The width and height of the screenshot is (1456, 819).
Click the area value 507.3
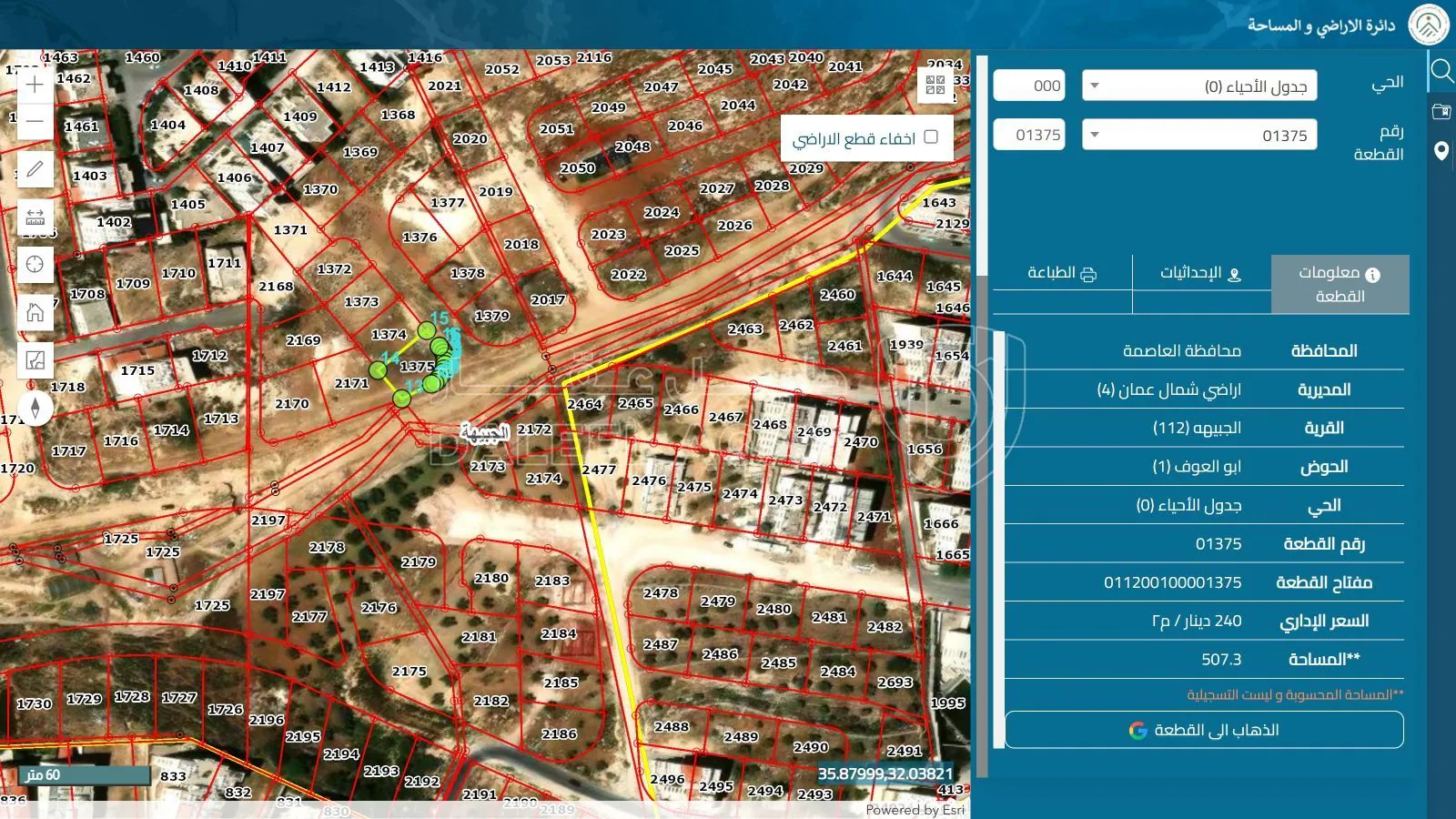[x=1221, y=660]
